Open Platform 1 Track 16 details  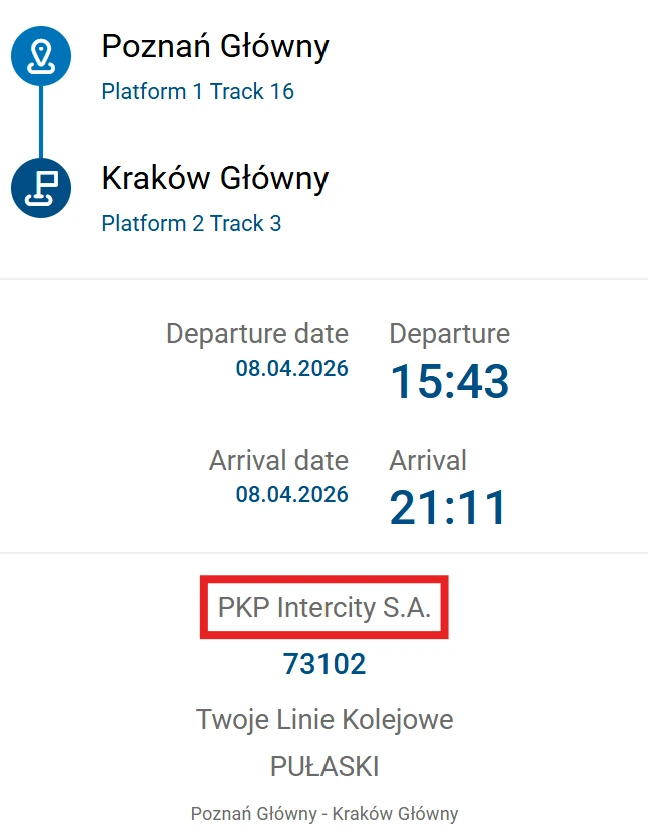198,92
